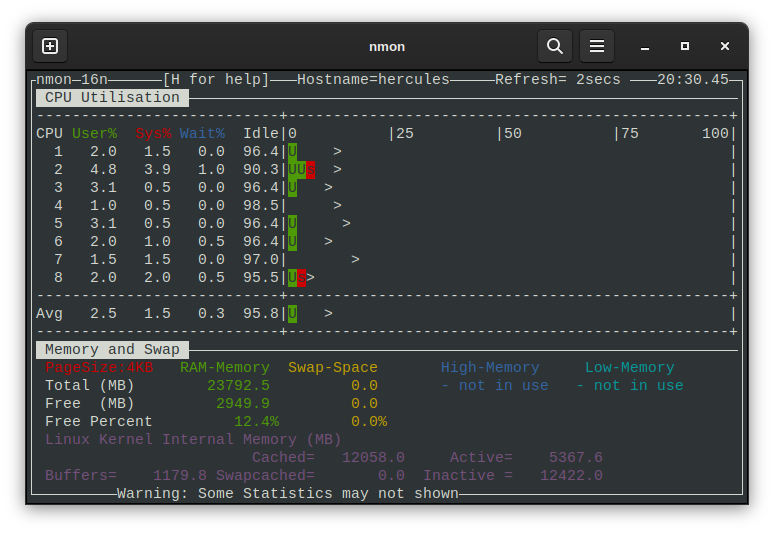This screenshot has width=774, height=533.
Task: Click the red s block in CPU 2 bar
Action: (310, 170)
